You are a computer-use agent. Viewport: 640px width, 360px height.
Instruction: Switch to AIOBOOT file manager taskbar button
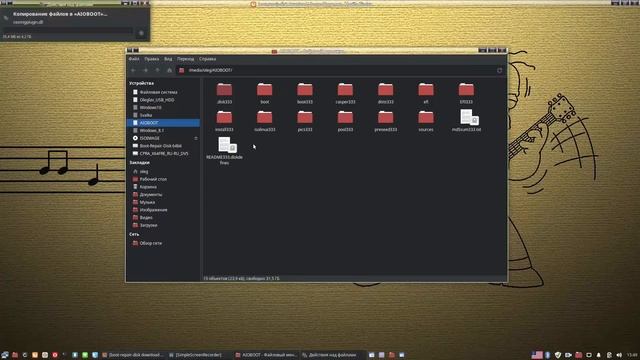266,355
